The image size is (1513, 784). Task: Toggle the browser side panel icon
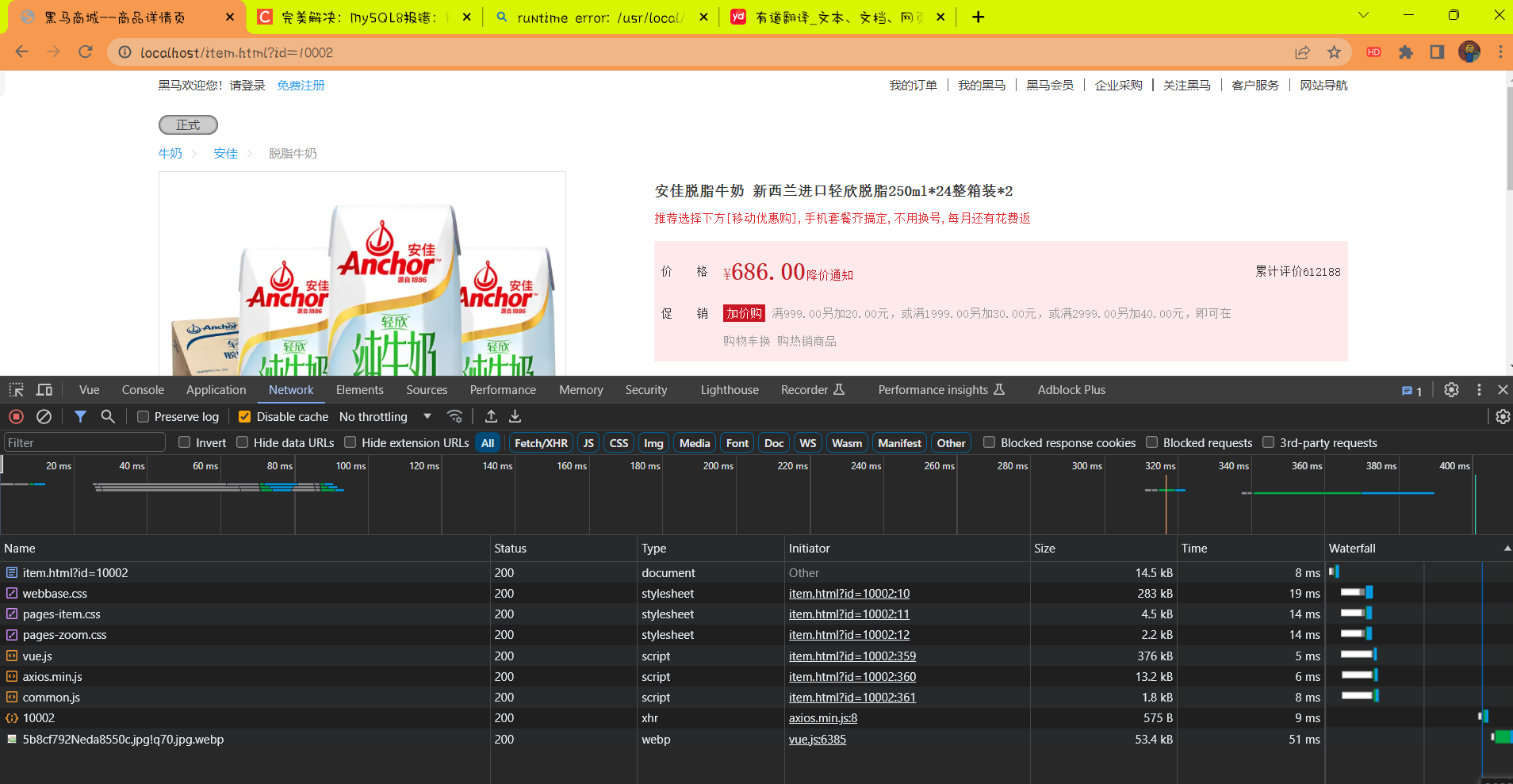click(1437, 52)
